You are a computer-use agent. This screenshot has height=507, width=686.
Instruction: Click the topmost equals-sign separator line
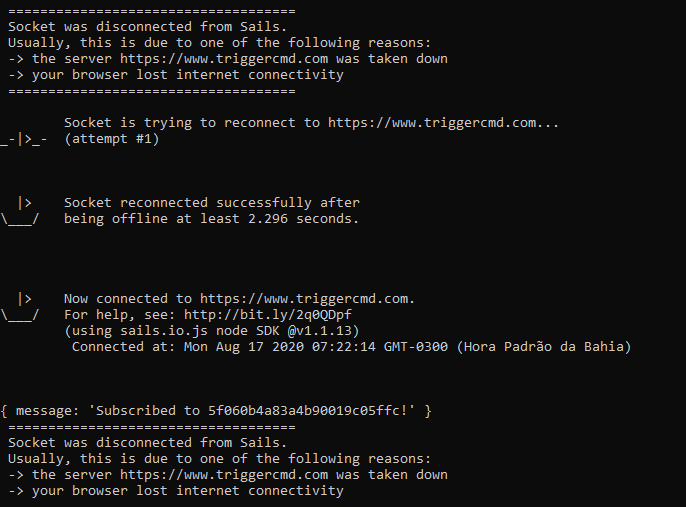point(152,11)
